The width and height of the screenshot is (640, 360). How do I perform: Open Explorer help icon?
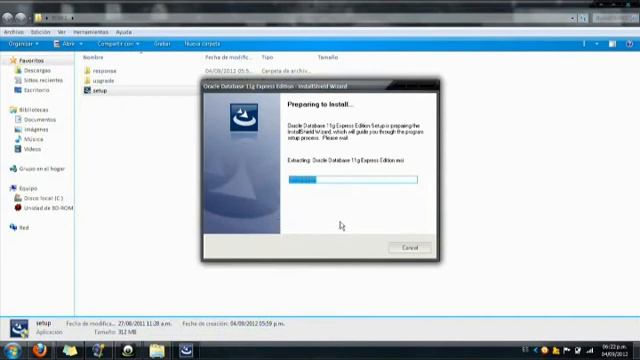629,44
